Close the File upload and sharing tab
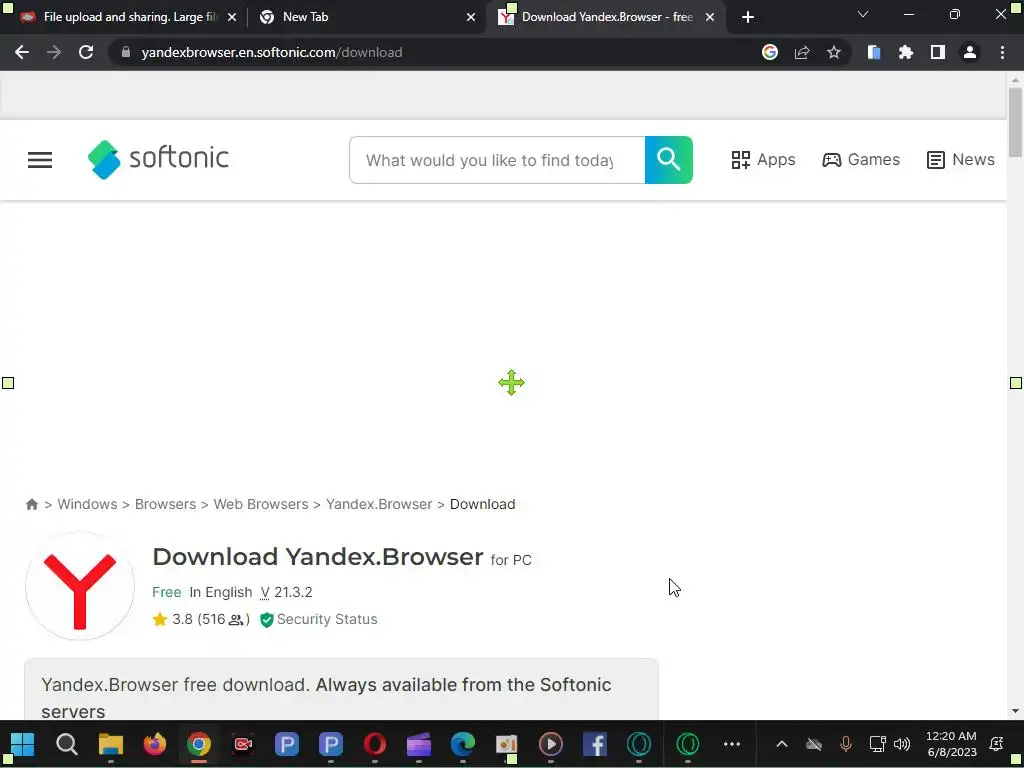 (x=232, y=18)
